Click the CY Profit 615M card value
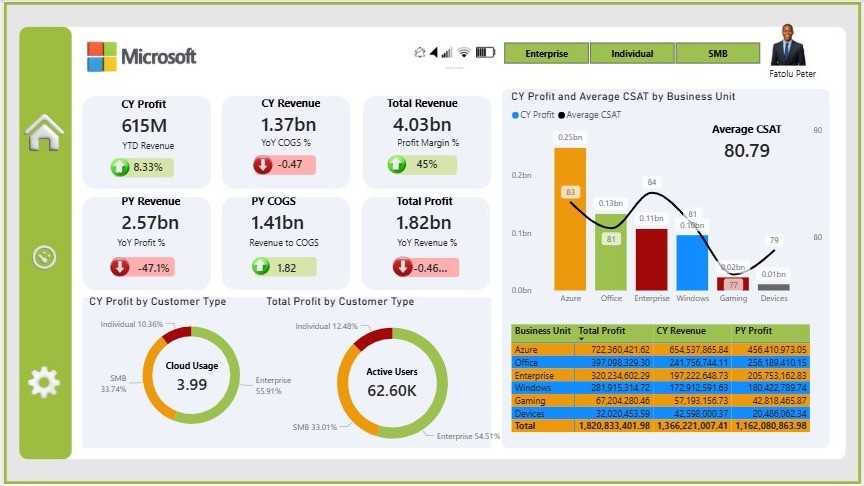Screen dimensions: 864x486 (x=144, y=126)
